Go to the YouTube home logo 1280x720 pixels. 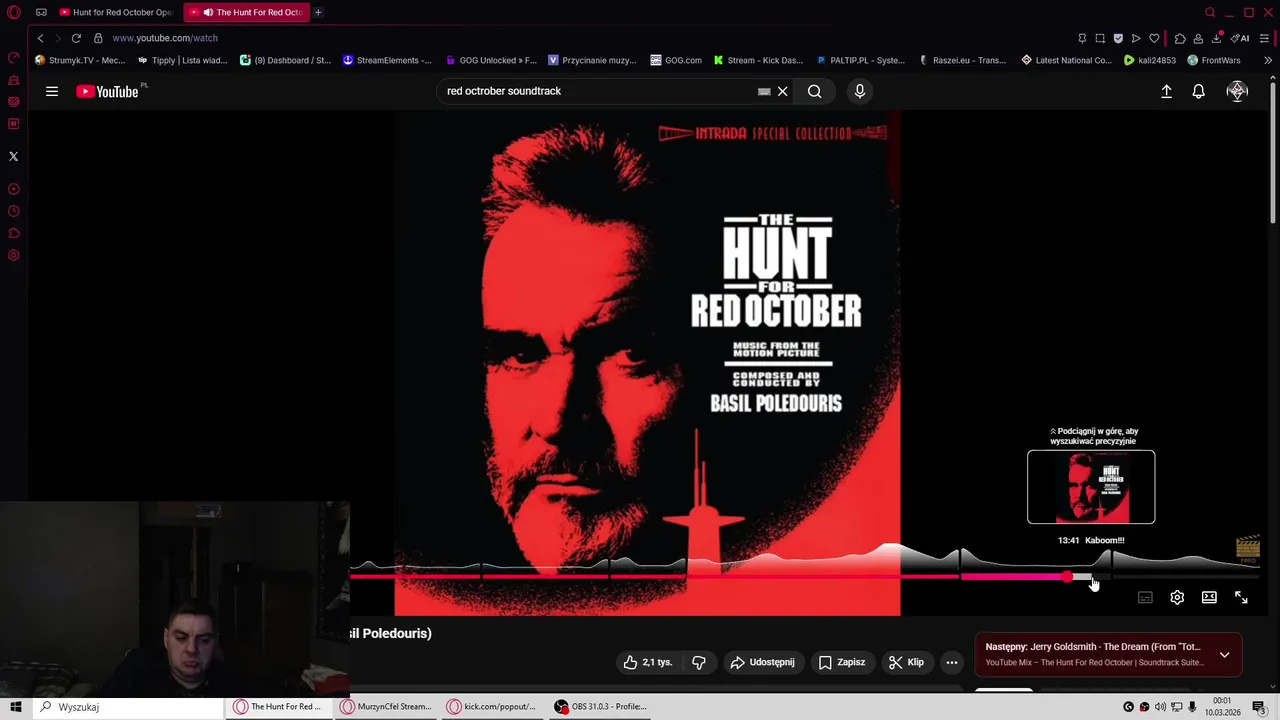coord(108,91)
